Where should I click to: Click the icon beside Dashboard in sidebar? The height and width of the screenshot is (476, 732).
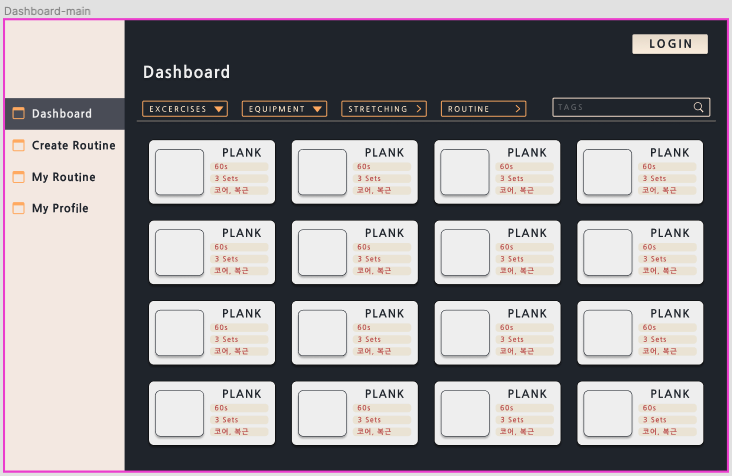click(19, 113)
